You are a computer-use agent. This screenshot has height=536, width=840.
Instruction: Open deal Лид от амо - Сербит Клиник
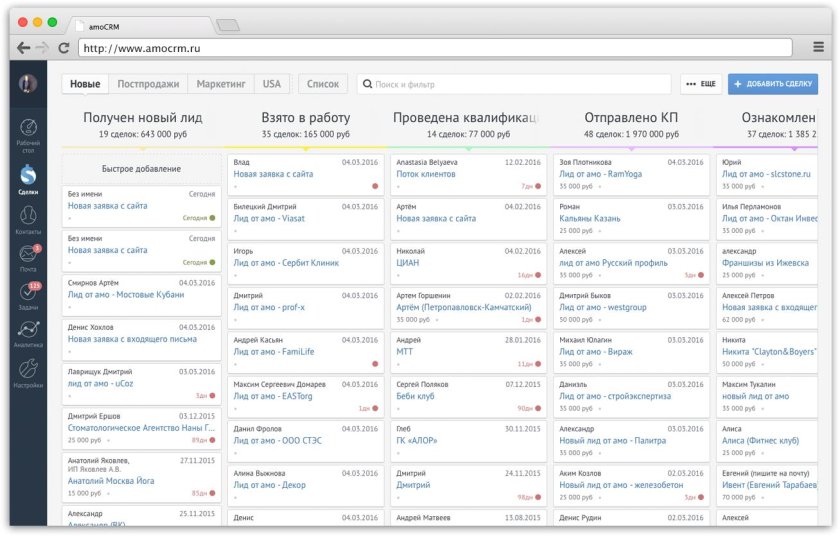tap(286, 263)
